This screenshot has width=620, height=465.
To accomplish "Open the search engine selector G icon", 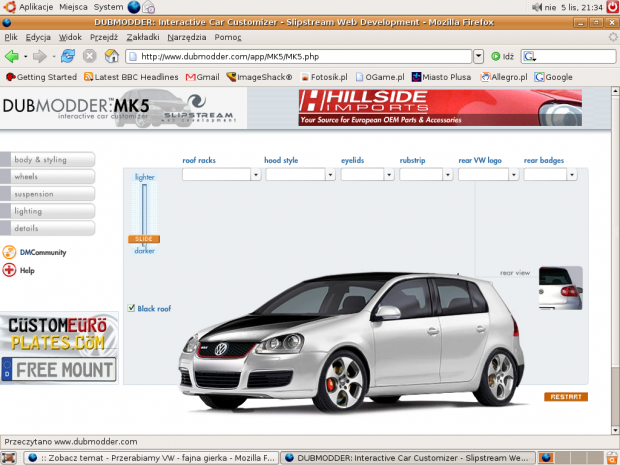I will click(529, 57).
